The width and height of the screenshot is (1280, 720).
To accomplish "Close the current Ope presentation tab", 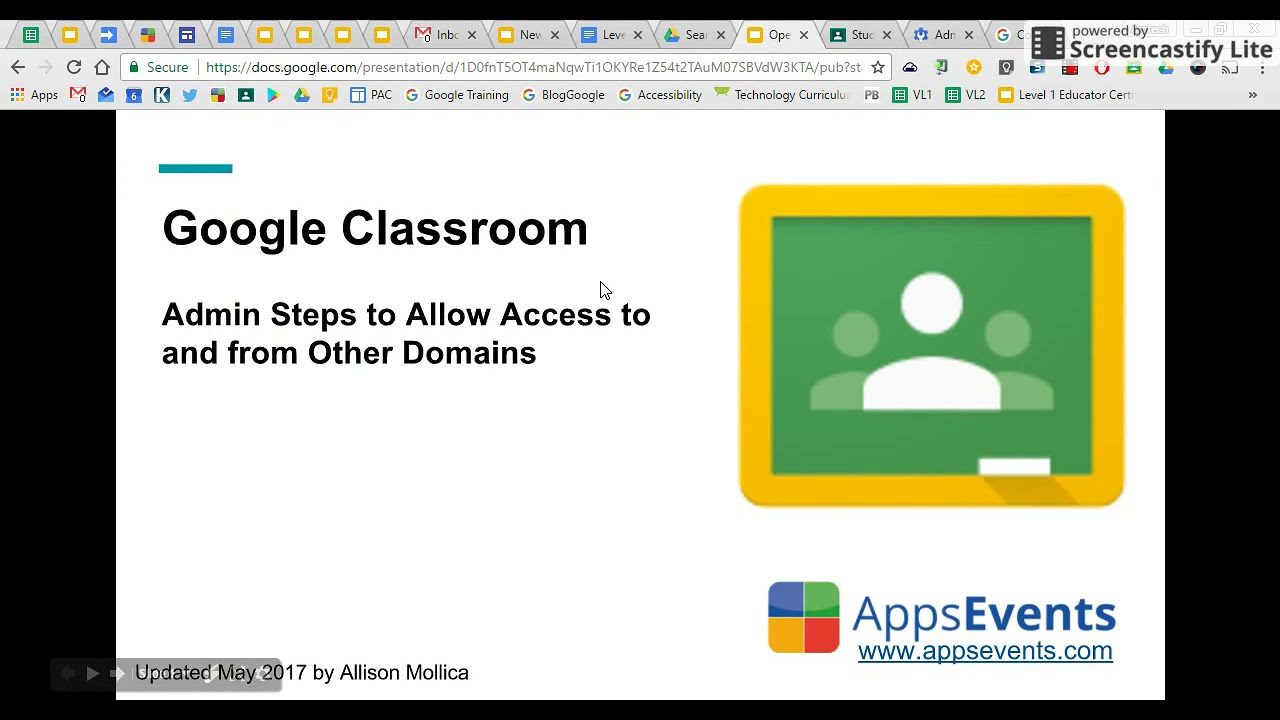I will tap(803, 35).
